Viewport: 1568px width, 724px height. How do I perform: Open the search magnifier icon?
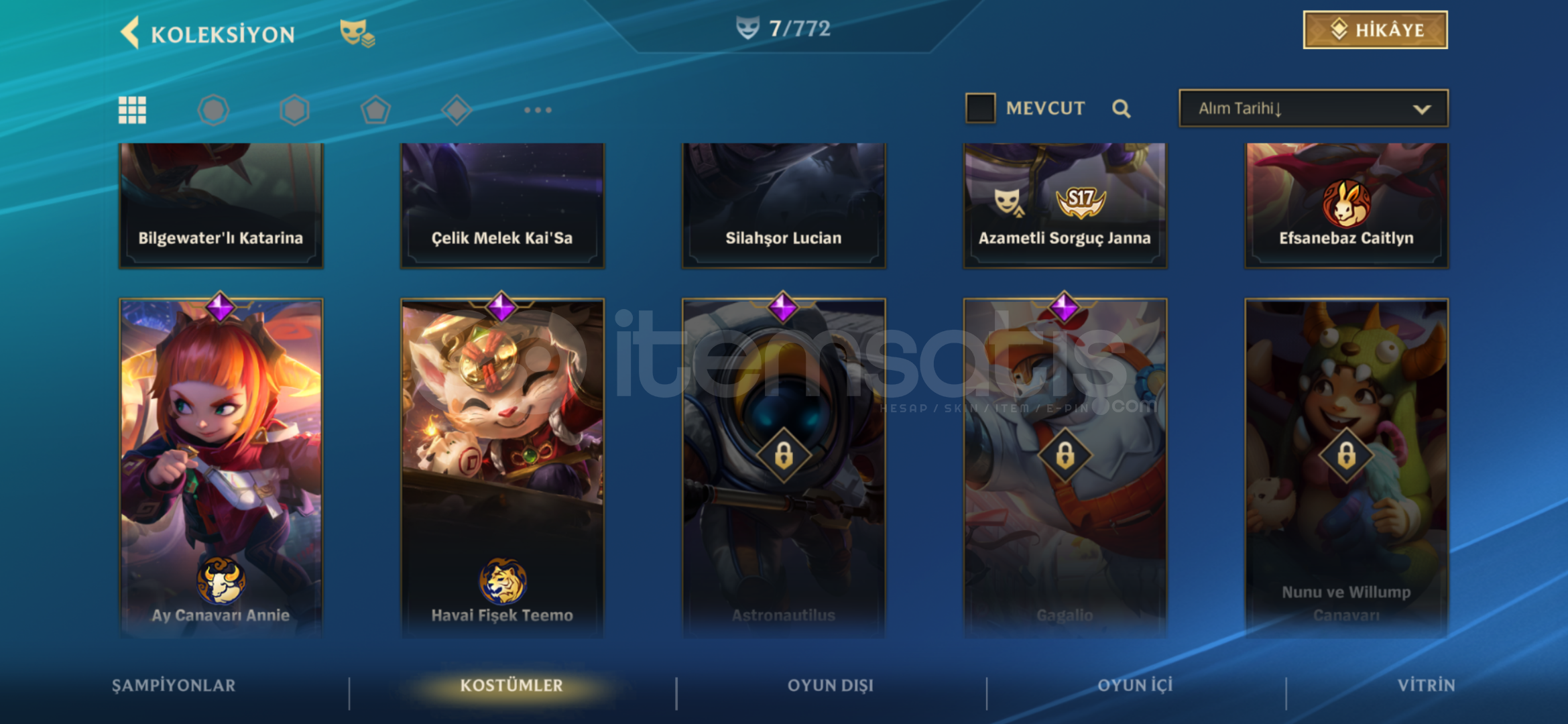(x=1122, y=109)
